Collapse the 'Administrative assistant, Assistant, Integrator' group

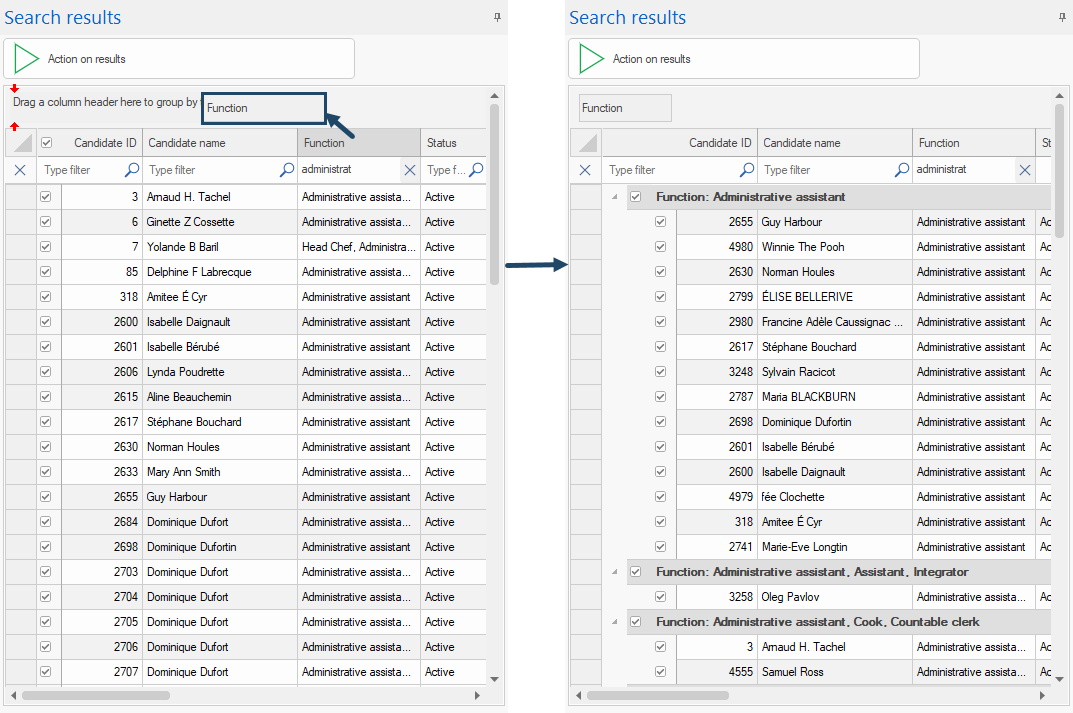click(615, 572)
